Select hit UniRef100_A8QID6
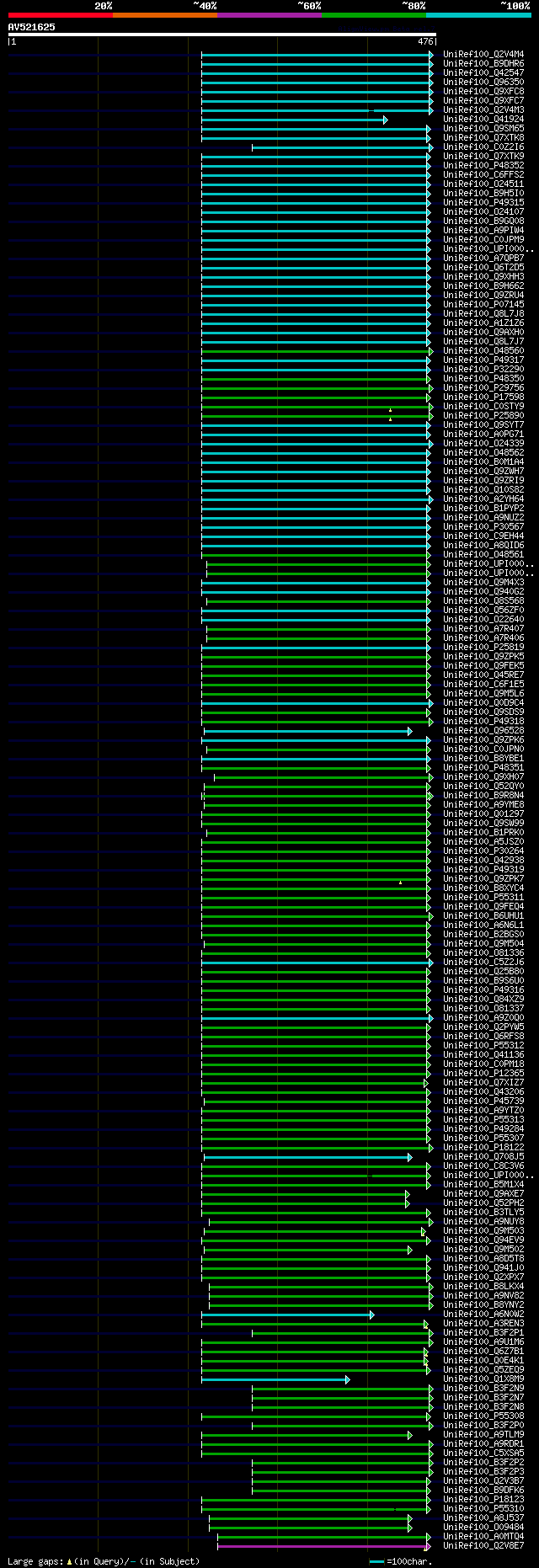Image resolution: width=539 pixels, height=1568 pixels. [x=483, y=546]
